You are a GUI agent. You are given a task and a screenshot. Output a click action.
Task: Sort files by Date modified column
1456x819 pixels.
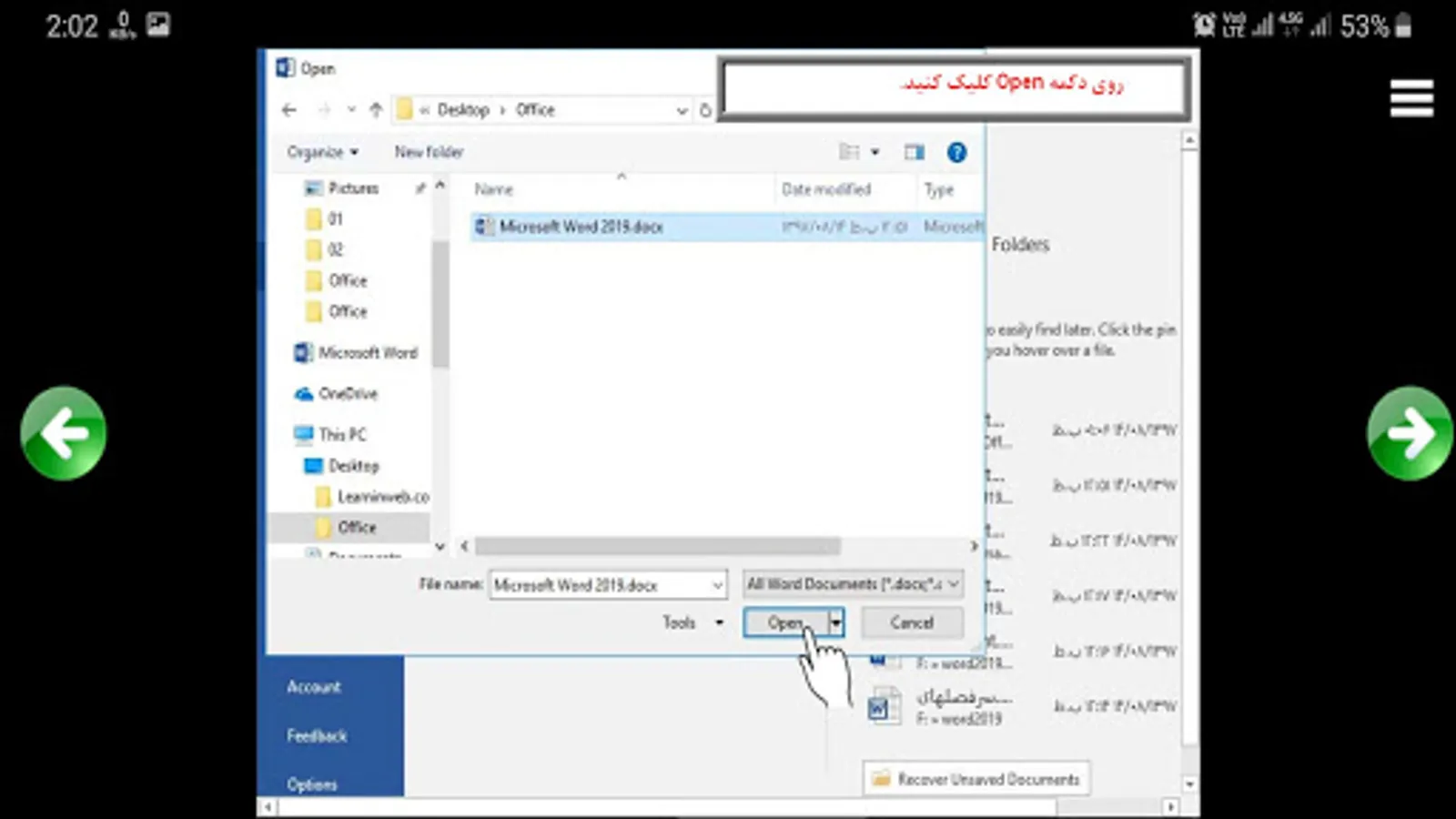coord(826,189)
